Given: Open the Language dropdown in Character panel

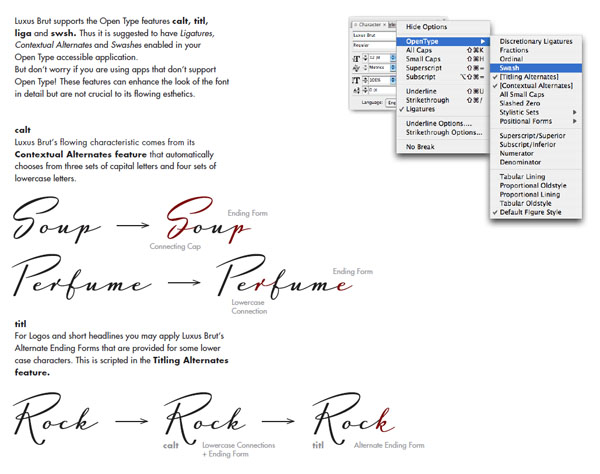Looking at the screenshot, I should pos(391,103).
